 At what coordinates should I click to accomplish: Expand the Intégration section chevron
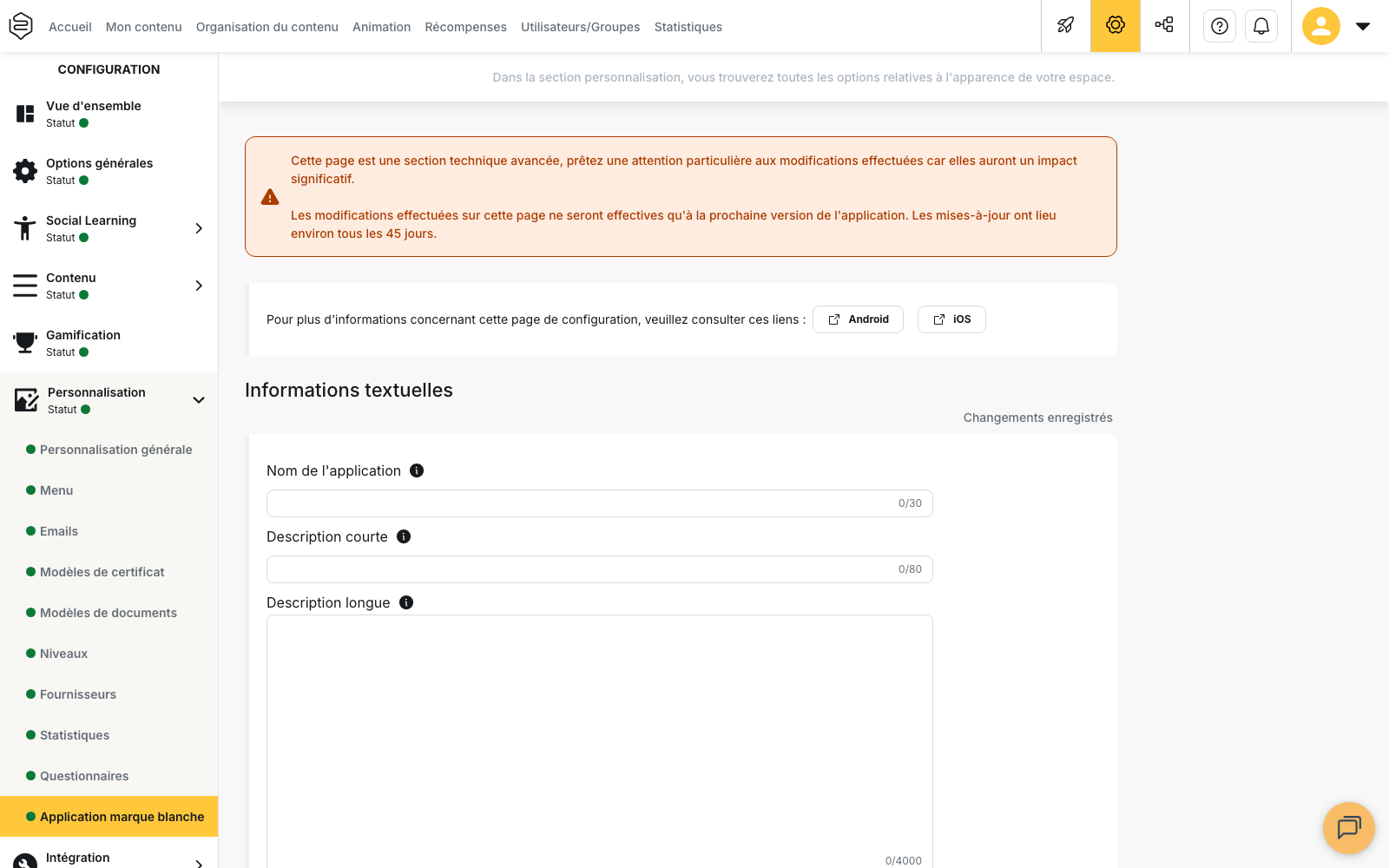click(199, 863)
